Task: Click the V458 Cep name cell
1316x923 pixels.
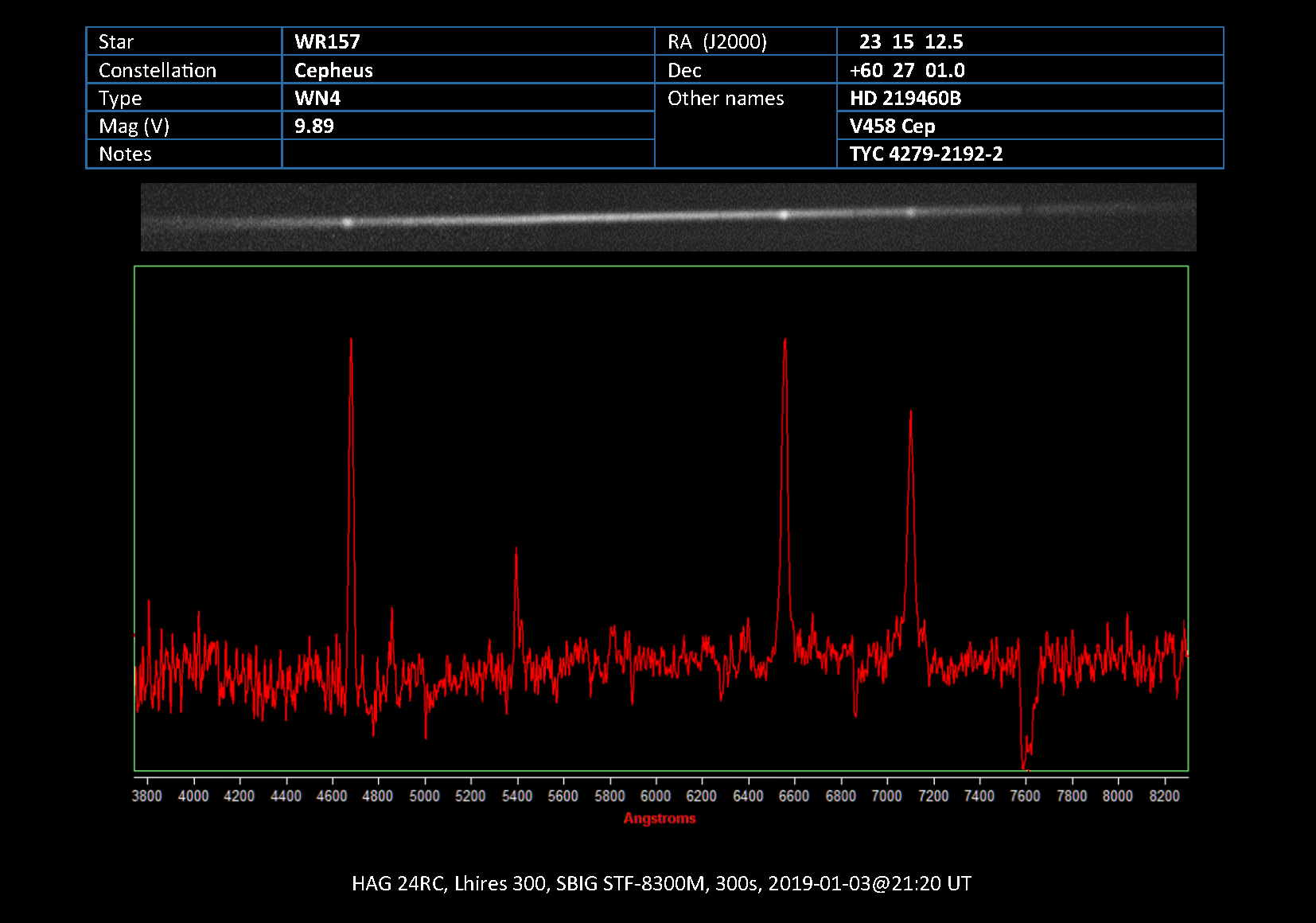Action: [x=892, y=126]
